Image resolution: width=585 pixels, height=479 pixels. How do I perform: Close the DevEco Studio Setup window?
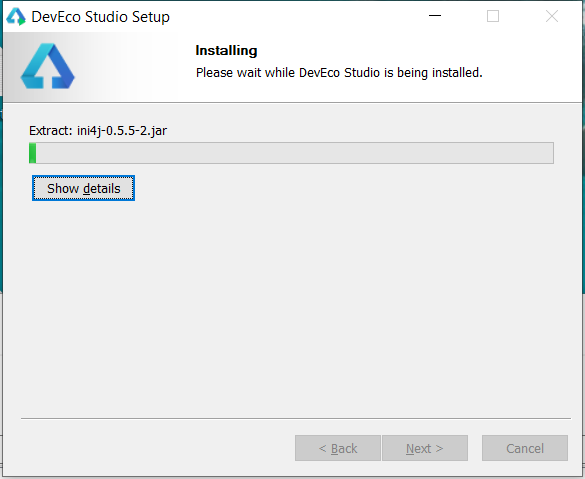point(552,16)
